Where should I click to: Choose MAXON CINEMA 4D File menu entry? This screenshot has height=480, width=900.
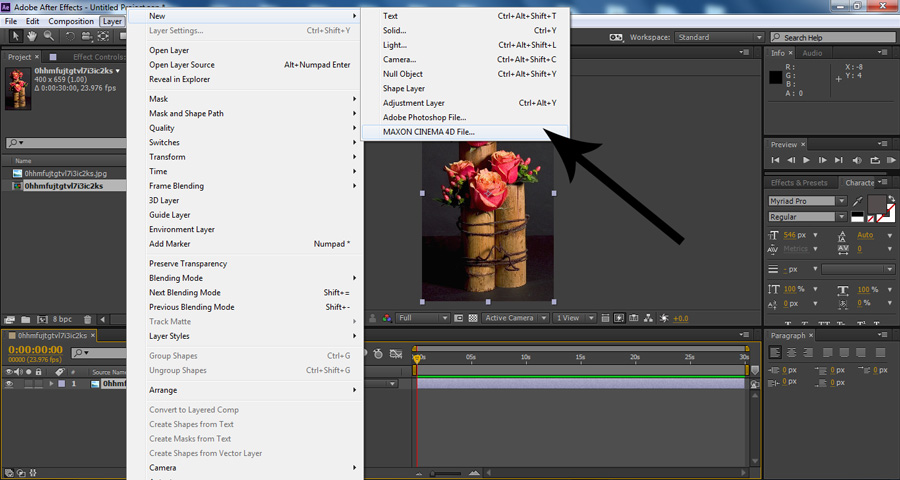coord(465,132)
